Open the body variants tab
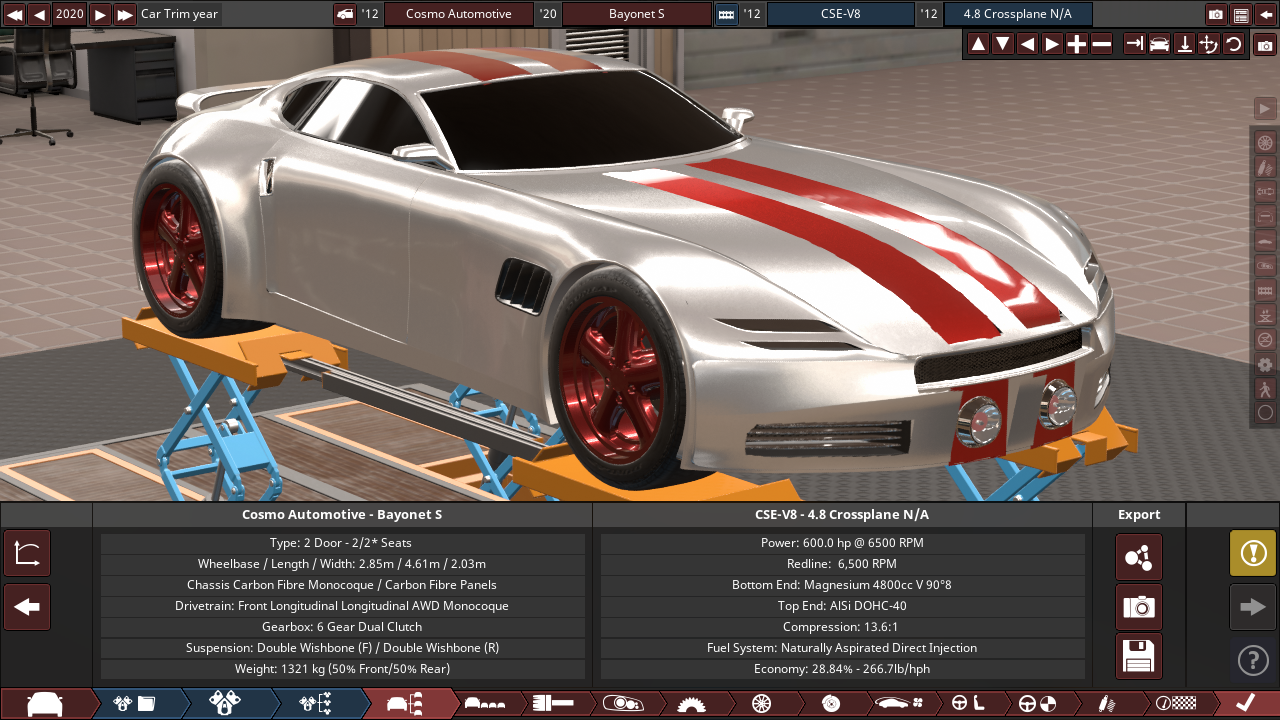The image size is (1280, 720). pos(485,703)
